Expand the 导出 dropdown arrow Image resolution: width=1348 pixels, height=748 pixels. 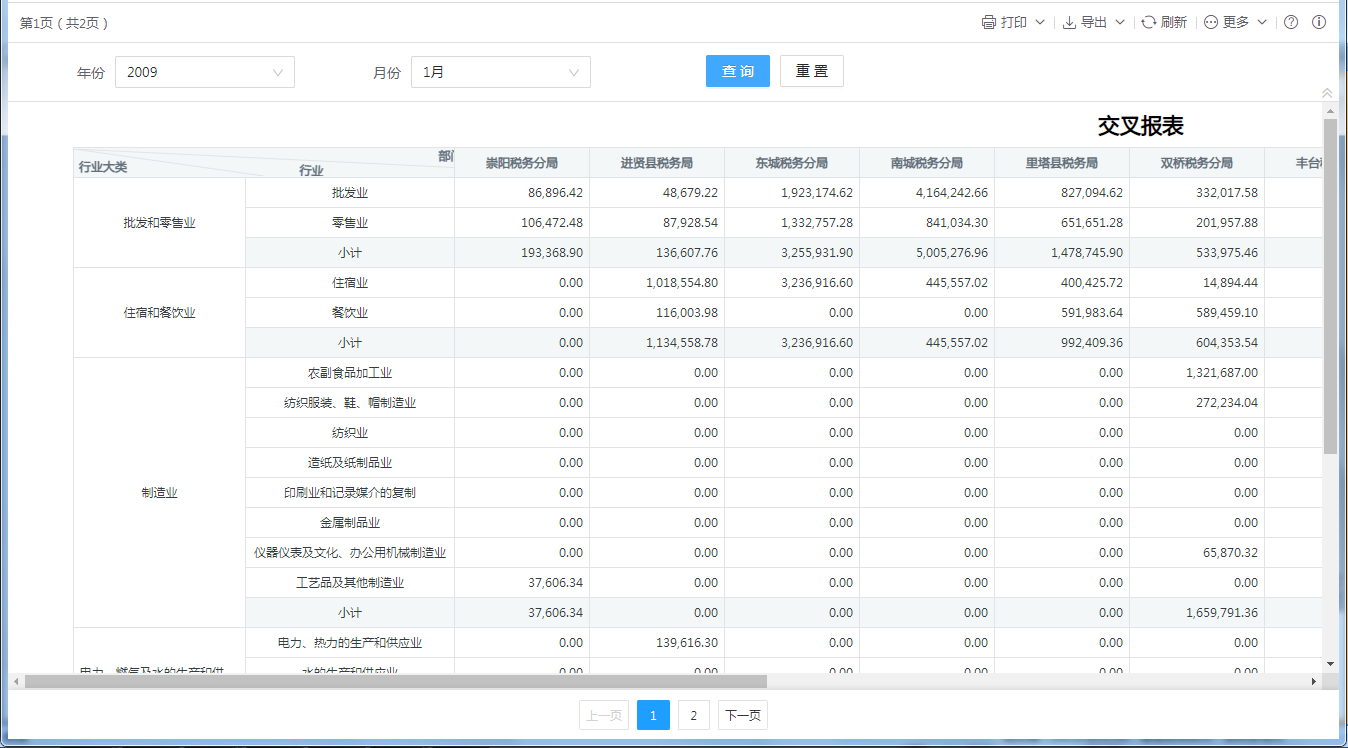[x=1120, y=22]
